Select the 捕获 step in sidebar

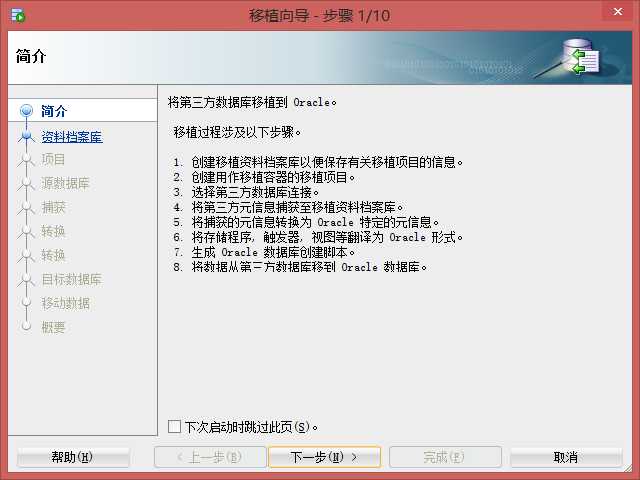click(53, 207)
